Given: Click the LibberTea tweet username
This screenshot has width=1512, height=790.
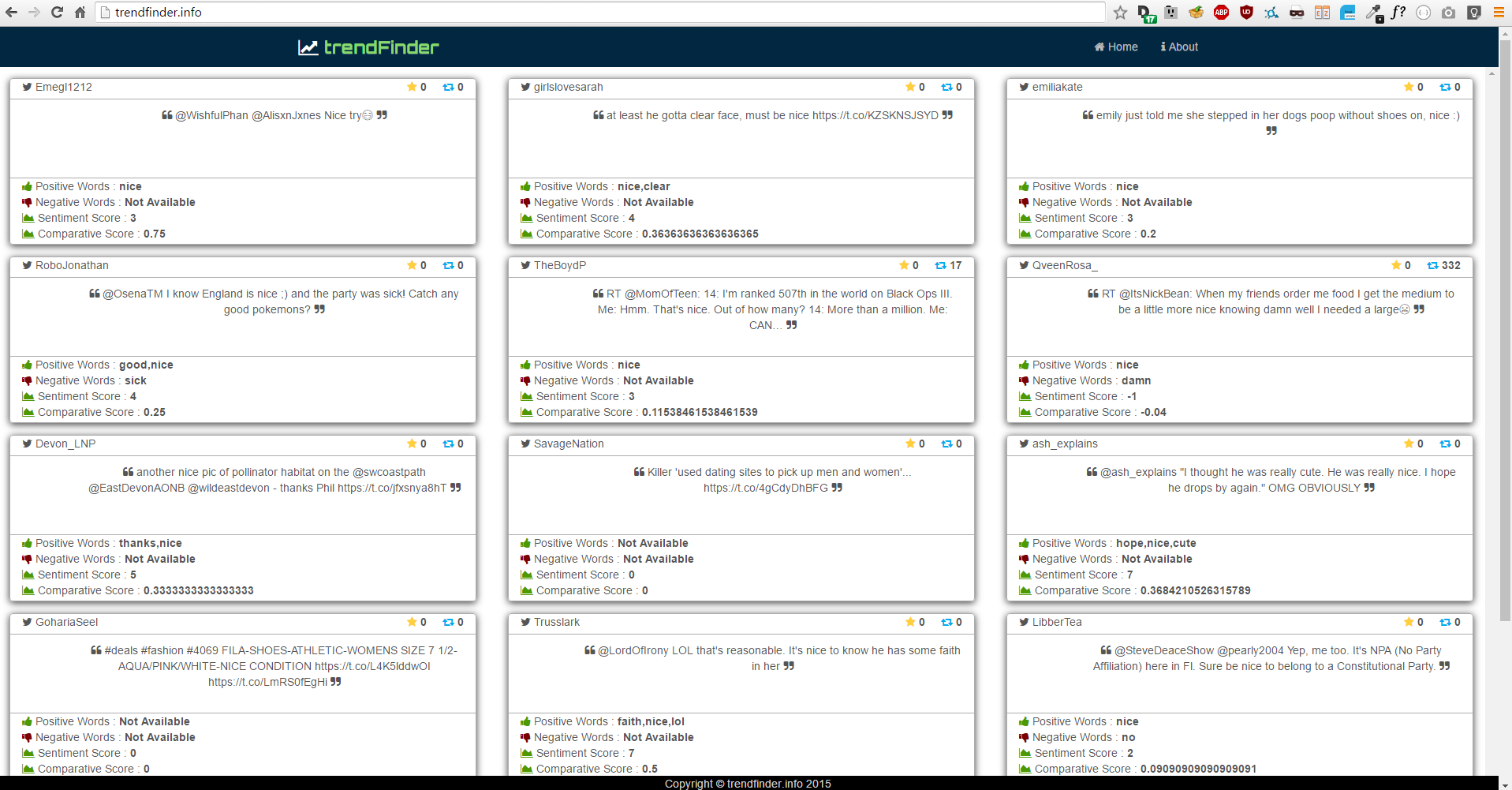Looking at the screenshot, I should (x=1057, y=622).
